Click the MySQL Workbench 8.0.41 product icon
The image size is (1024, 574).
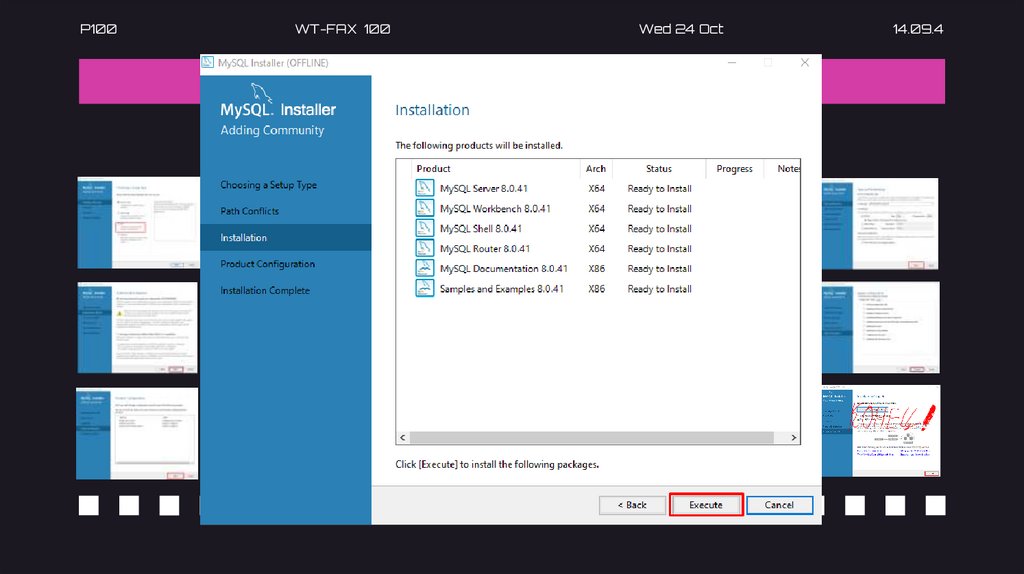pyautogui.click(x=424, y=208)
